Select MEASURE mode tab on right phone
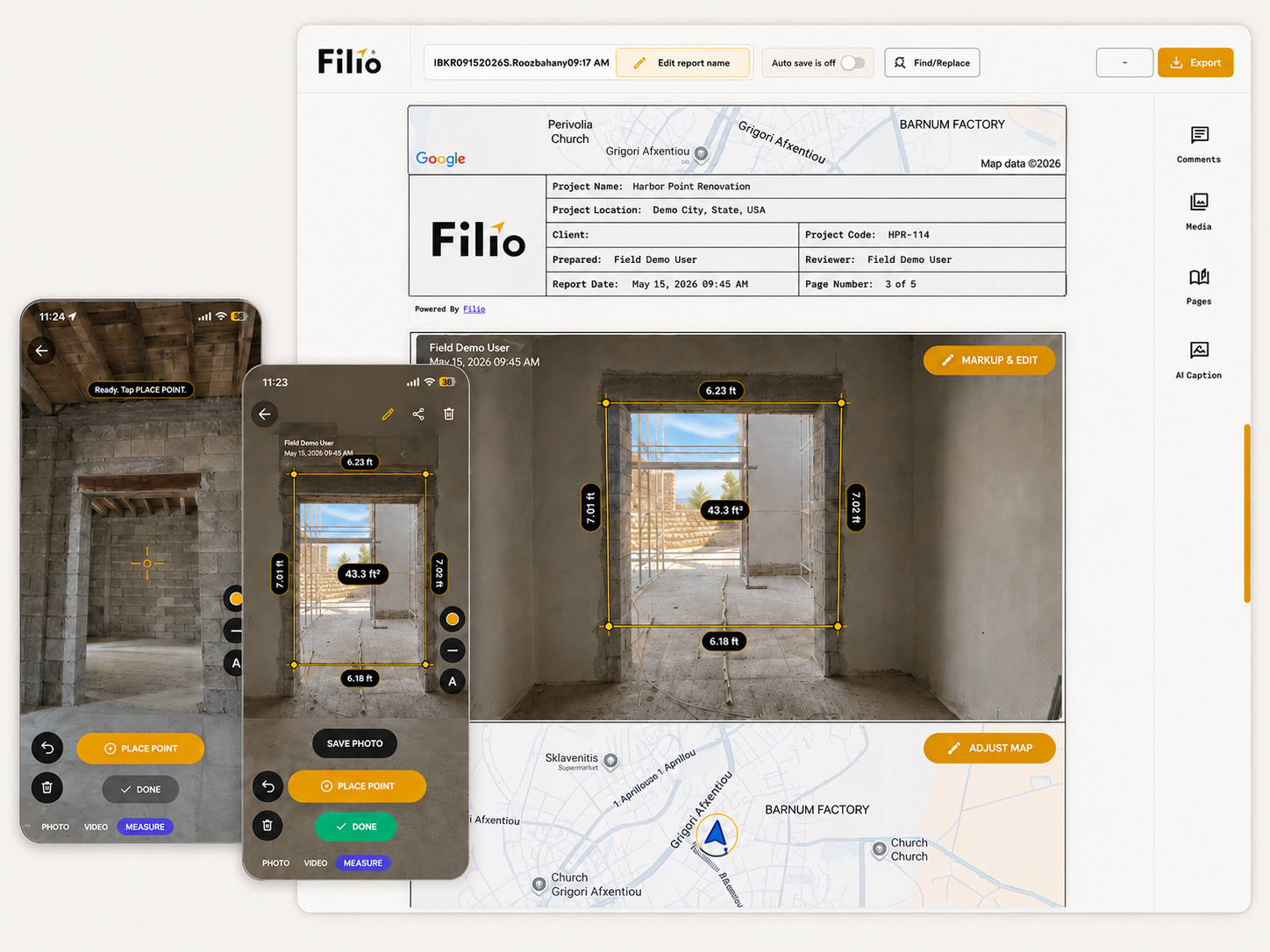Image resolution: width=1270 pixels, height=952 pixels. coord(363,863)
